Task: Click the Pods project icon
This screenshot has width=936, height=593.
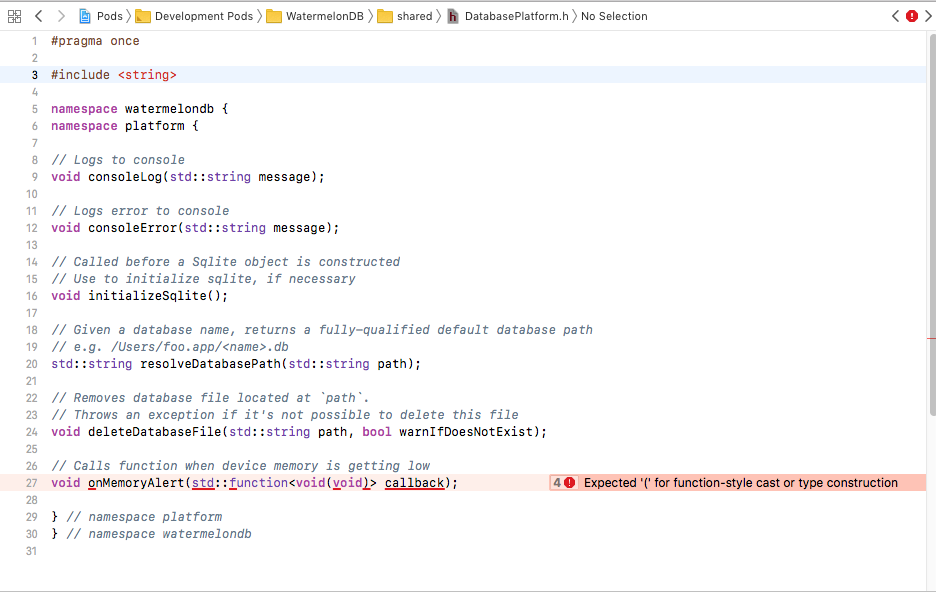Action: pos(85,16)
